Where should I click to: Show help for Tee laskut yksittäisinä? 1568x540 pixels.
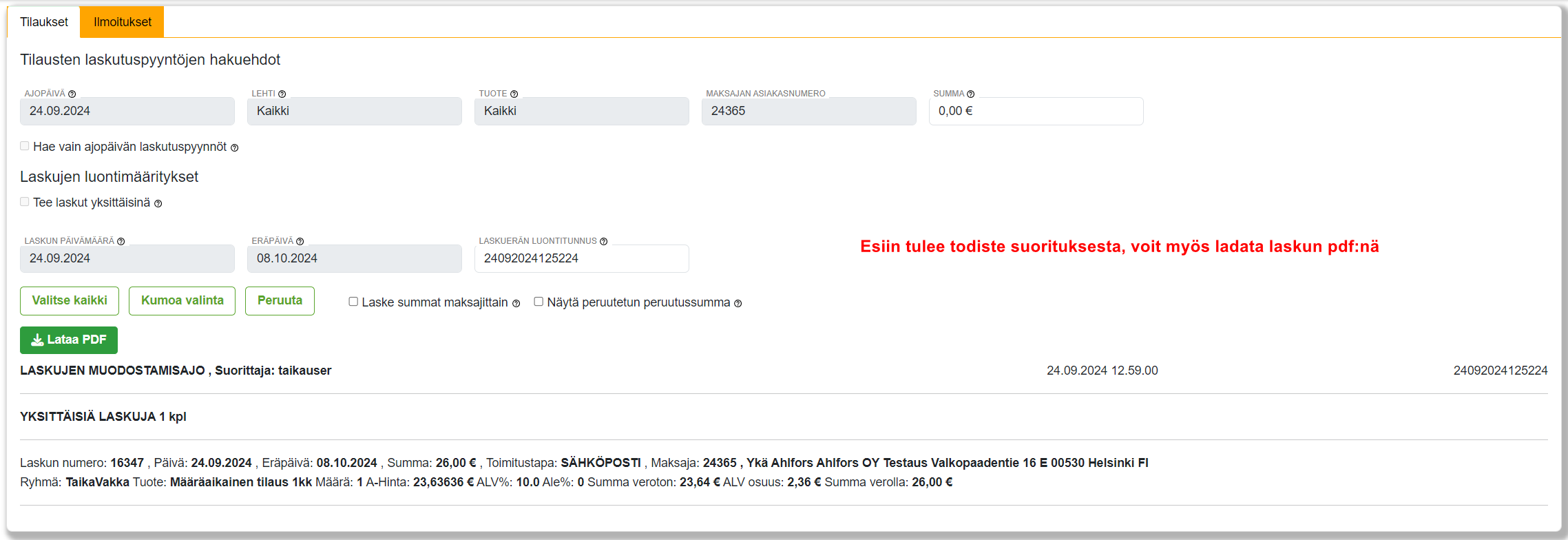point(158,204)
